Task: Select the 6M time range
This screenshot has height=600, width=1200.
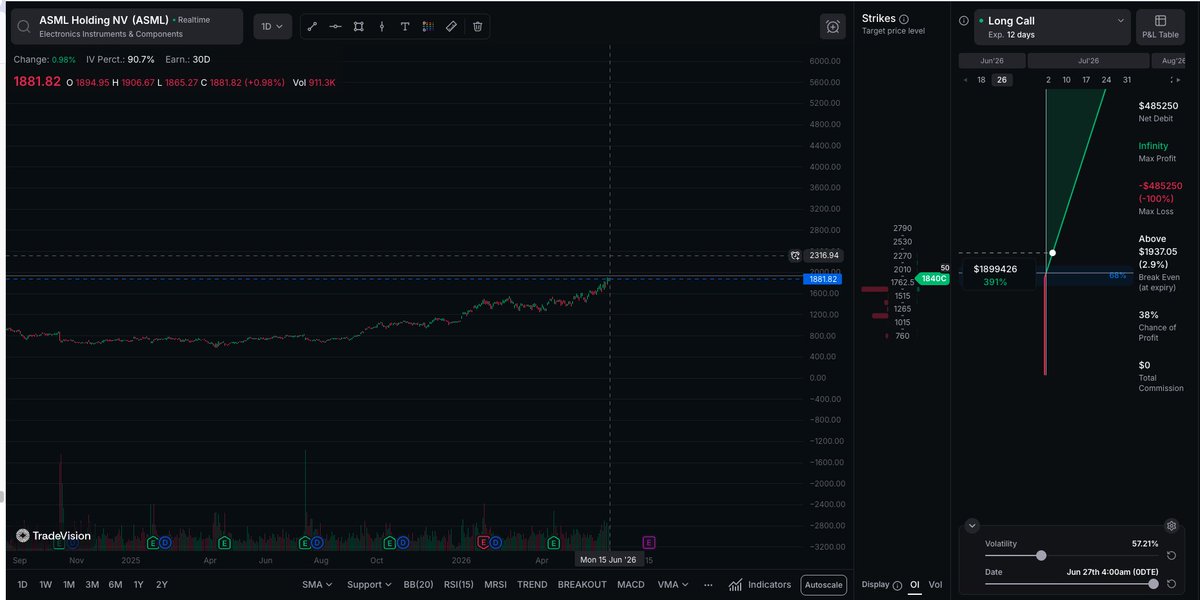Action: (115, 585)
